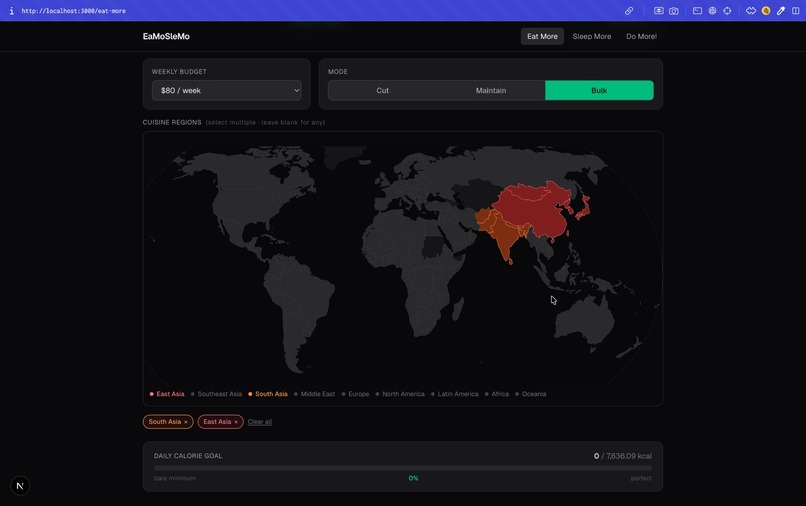Image resolution: width=806 pixels, height=506 pixels.
Task: Click the code brackets icon in toolbar
Action: coord(751,11)
